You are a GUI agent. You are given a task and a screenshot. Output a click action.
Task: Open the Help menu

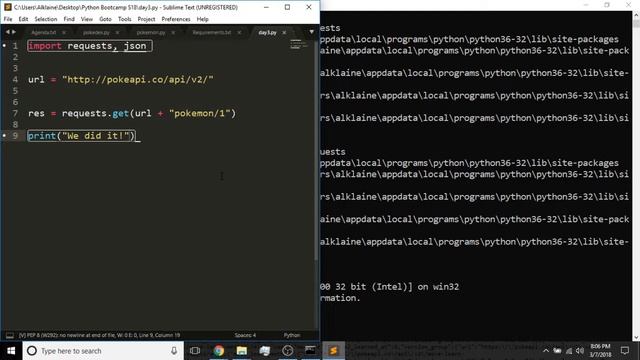click(x=202, y=19)
